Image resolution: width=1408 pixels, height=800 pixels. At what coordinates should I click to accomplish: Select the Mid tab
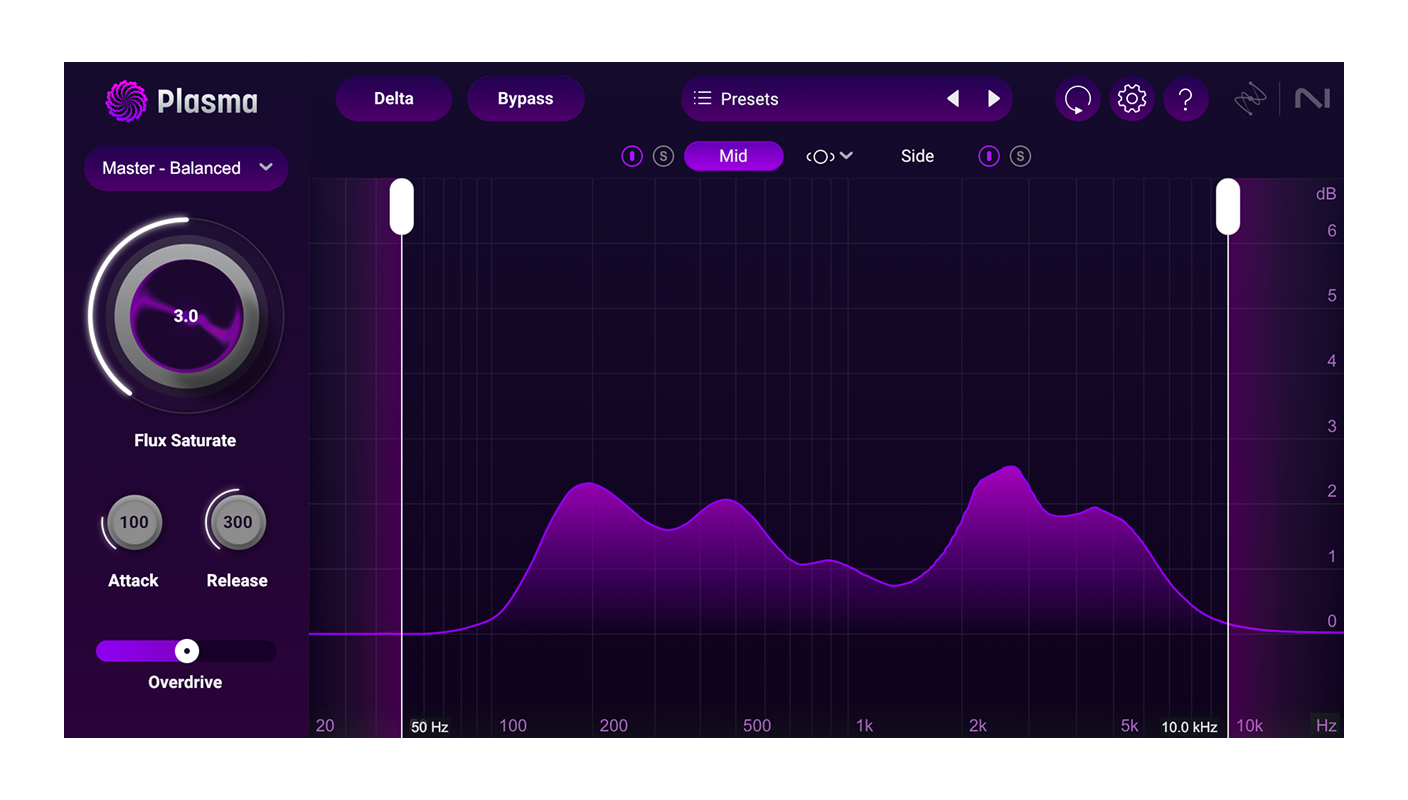(x=734, y=156)
